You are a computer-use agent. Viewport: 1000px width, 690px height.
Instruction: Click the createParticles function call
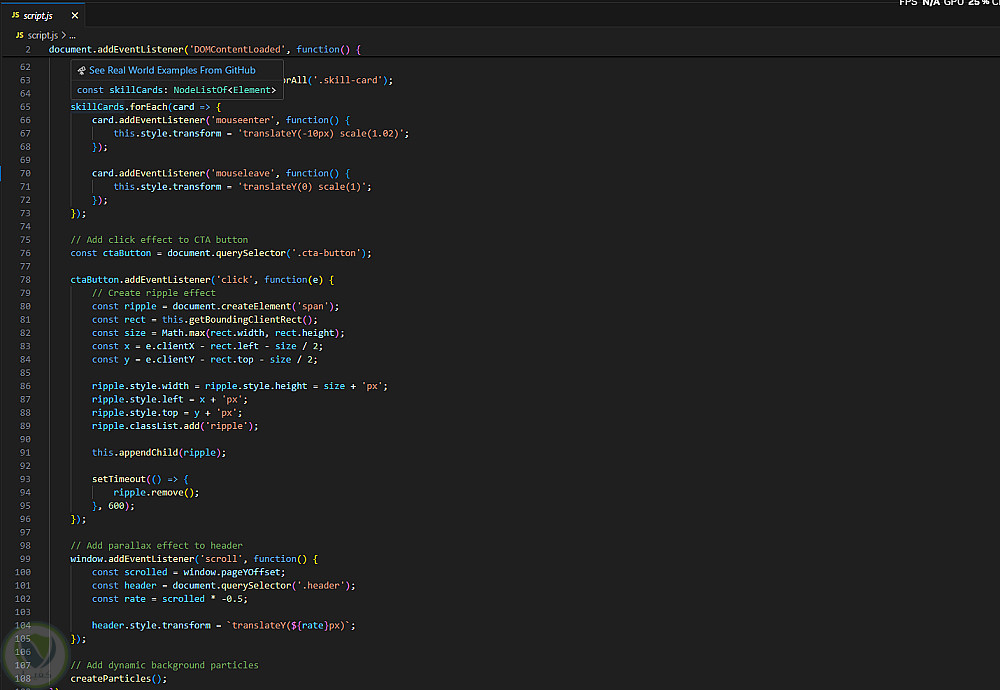pos(112,678)
